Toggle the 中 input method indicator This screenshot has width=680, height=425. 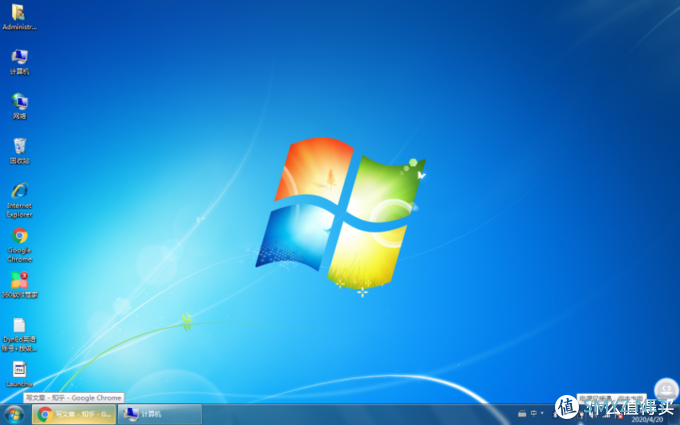[x=533, y=413]
